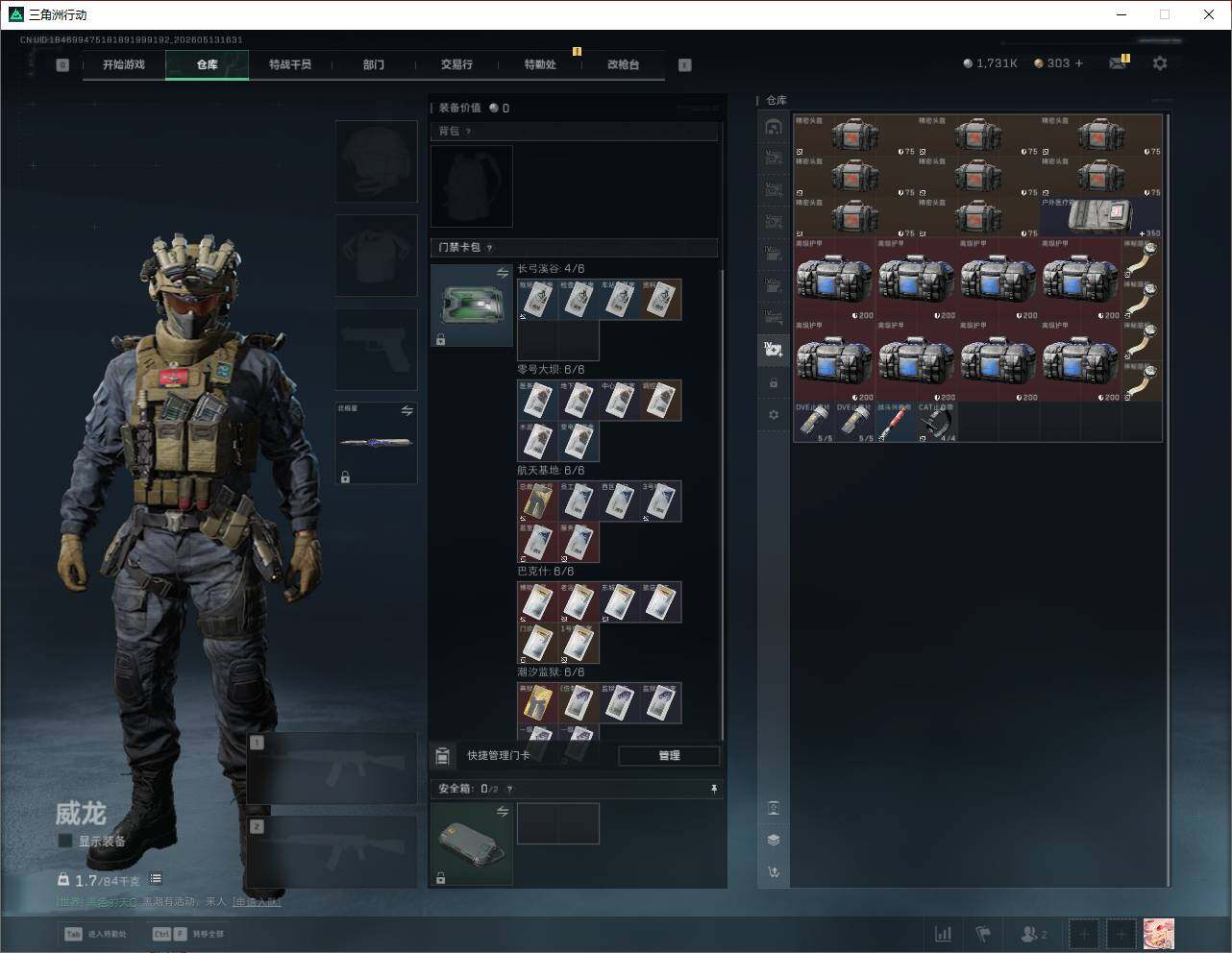Select the CAT止血带 tourniquet item
The height and width of the screenshot is (953, 1232).
point(937,422)
